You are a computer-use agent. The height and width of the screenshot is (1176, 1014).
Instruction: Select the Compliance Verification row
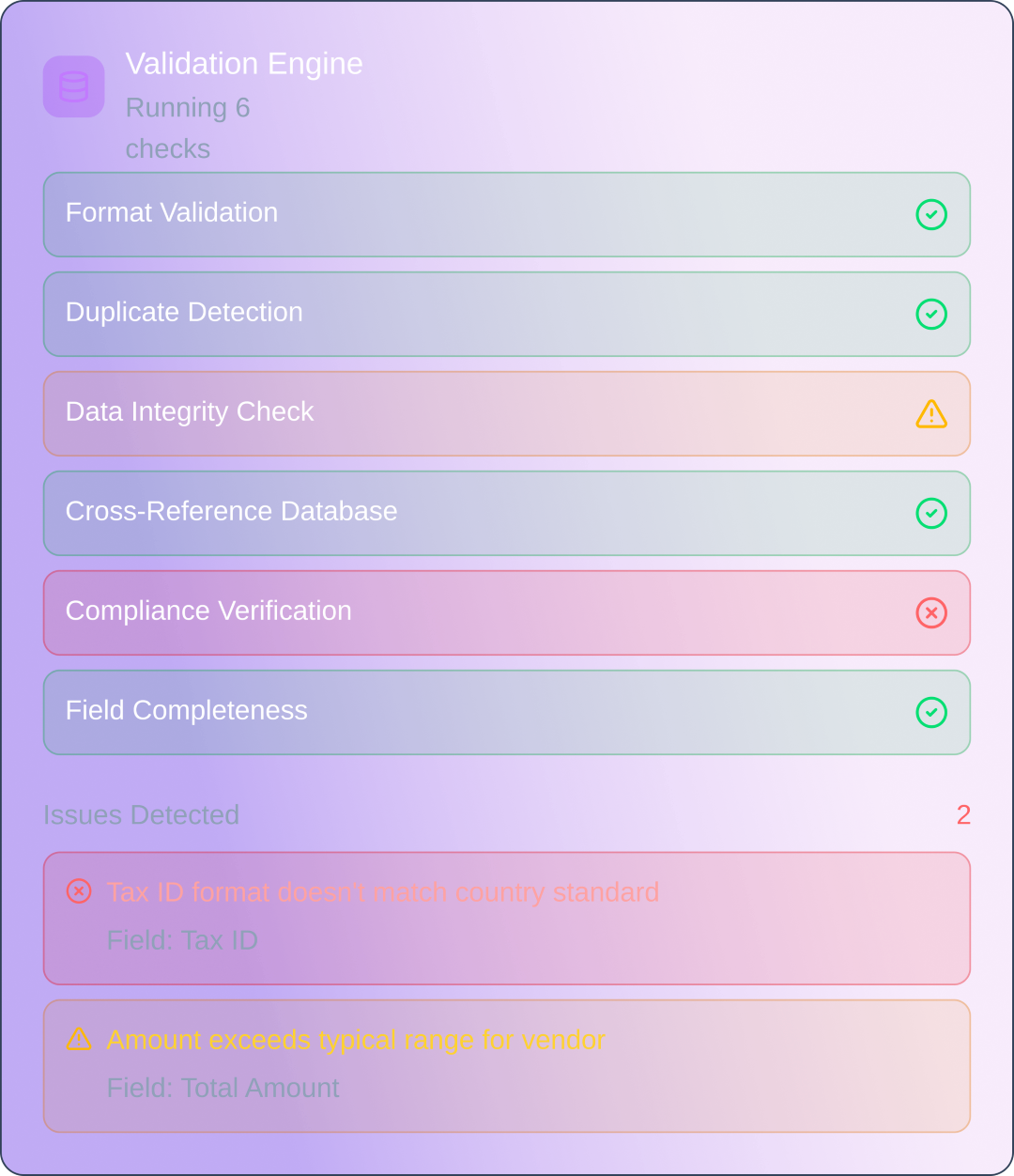pyautogui.click(x=507, y=613)
